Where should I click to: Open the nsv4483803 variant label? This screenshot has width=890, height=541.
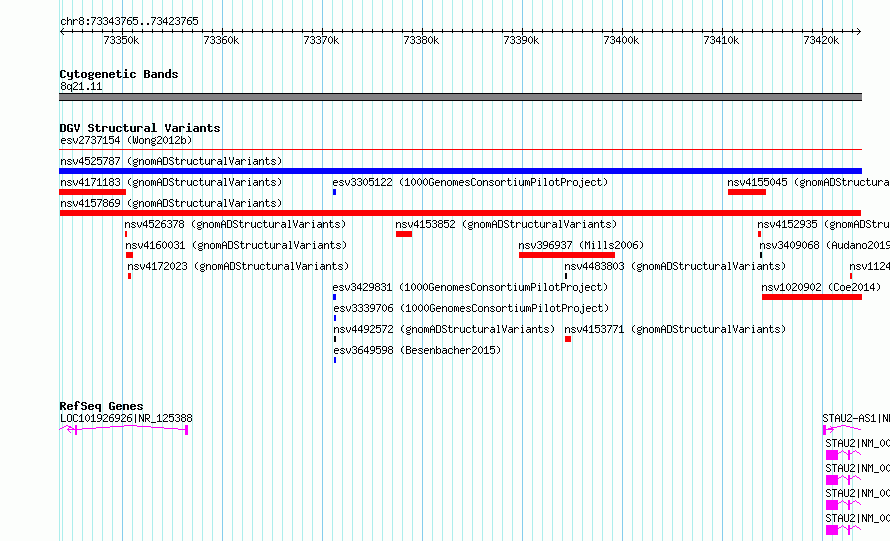(x=675, y=266)
